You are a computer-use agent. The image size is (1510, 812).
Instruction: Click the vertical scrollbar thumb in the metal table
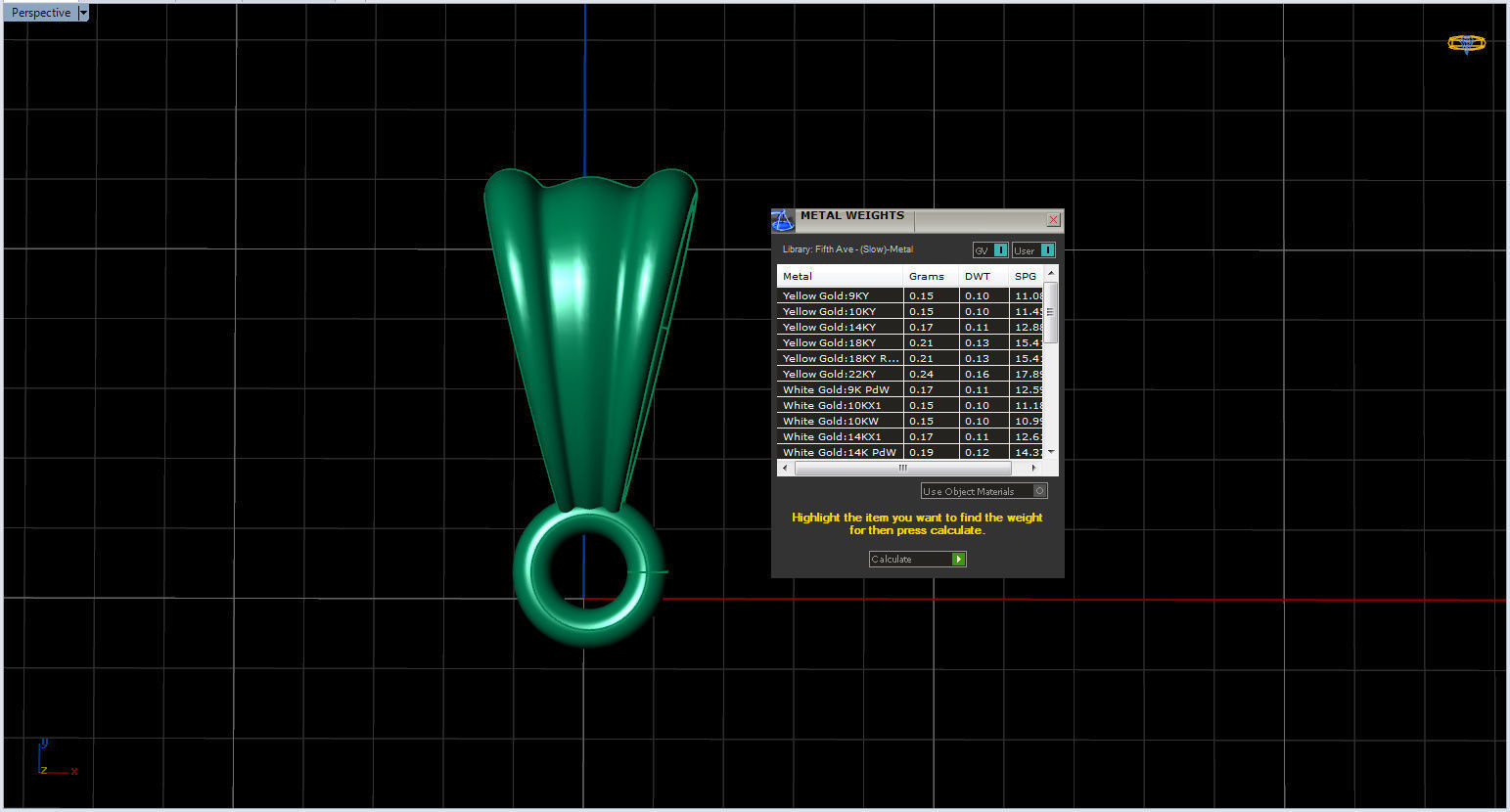[x=1051, y=312]
